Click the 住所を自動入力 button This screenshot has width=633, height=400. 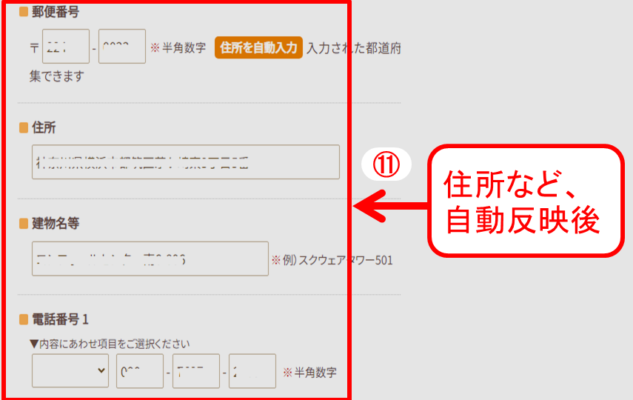click(258, 48)
